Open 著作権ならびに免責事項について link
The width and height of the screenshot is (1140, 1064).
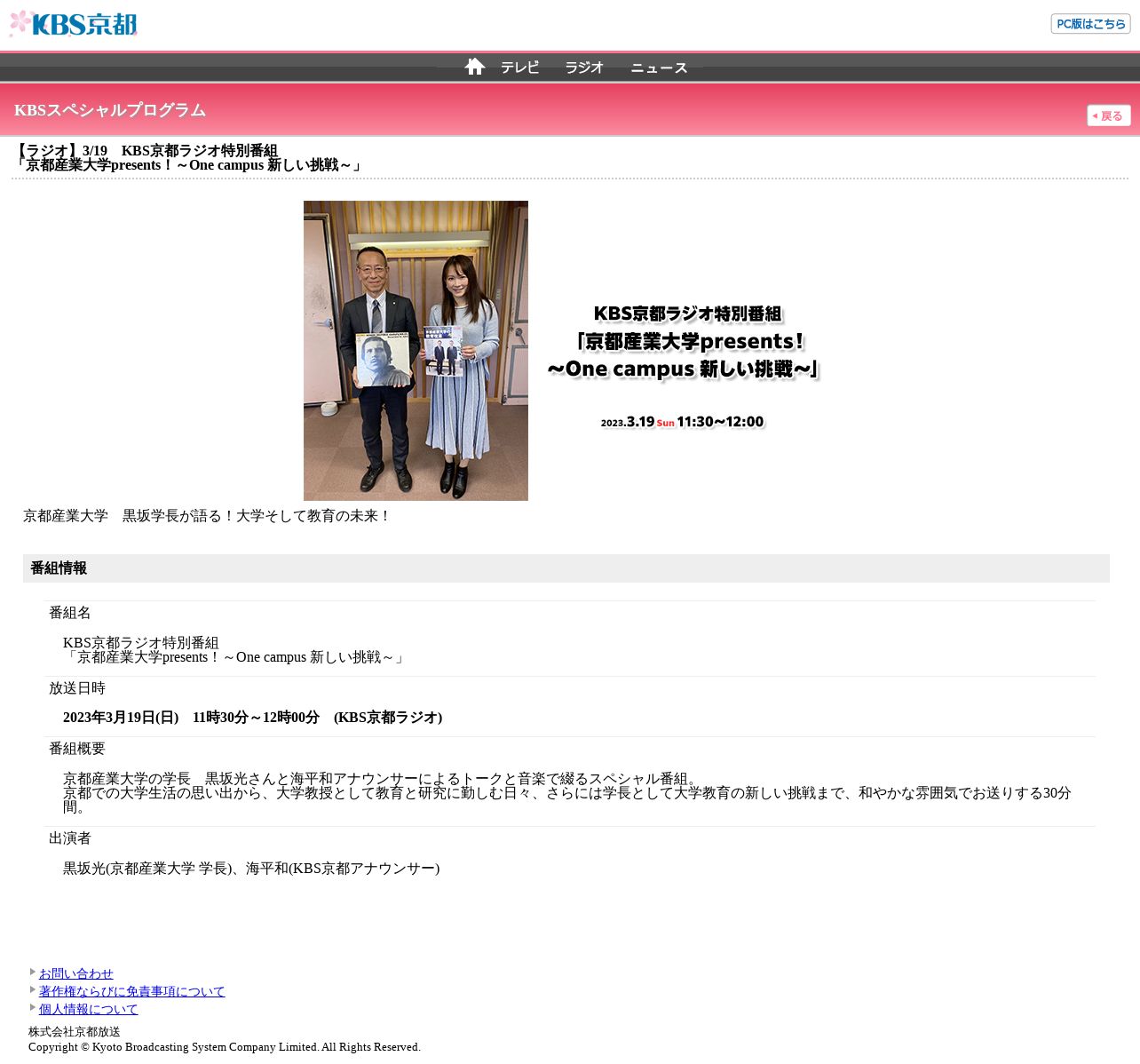point(132,991)
